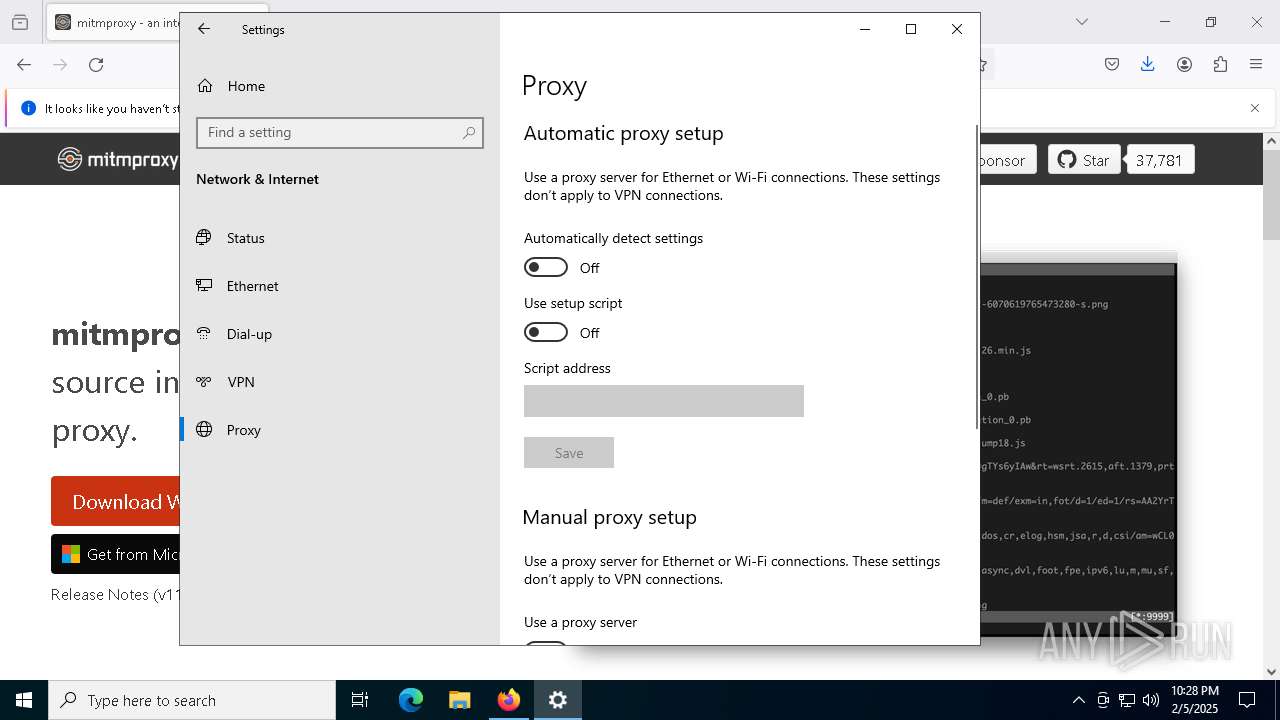Click Firefox back navigation arrow
The height and width of the screenshot is (720, 1280).
click(24, 65)
